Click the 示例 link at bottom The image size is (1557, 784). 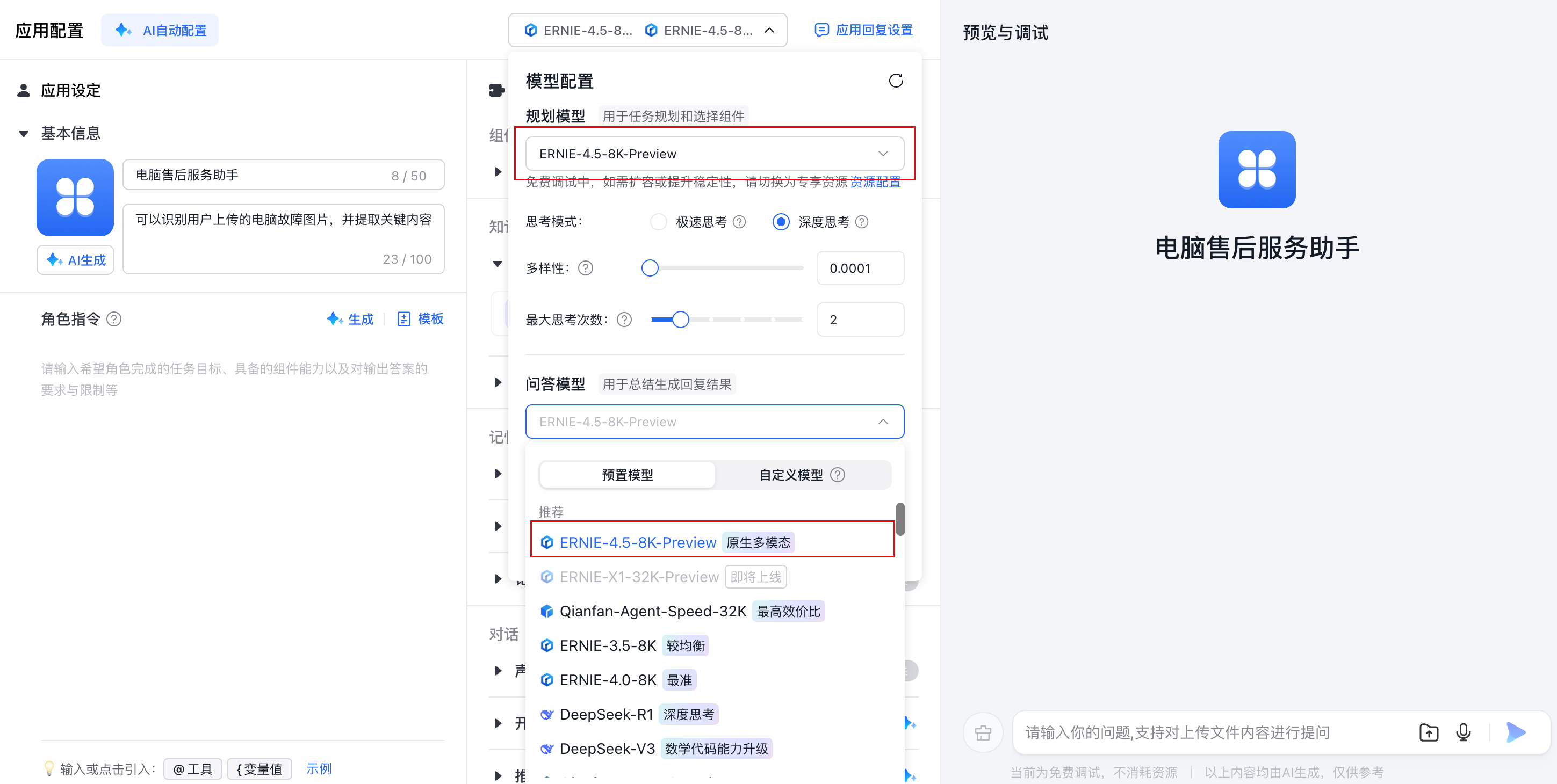coord(319,768)
